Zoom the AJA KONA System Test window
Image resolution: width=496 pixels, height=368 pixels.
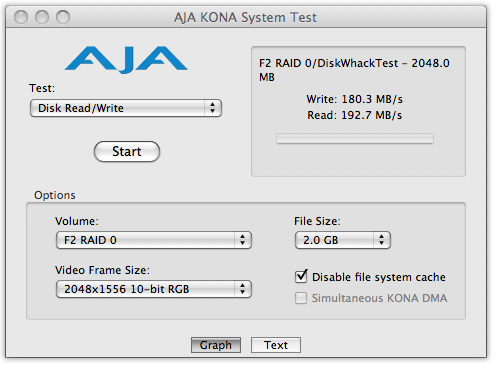63,17
